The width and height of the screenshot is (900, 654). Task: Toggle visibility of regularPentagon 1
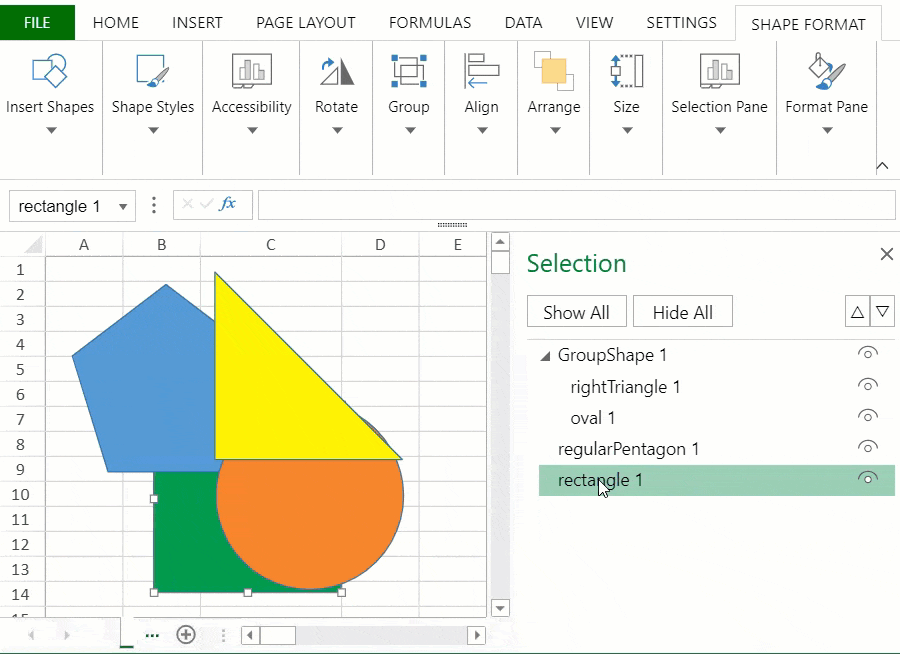point(868,447)
